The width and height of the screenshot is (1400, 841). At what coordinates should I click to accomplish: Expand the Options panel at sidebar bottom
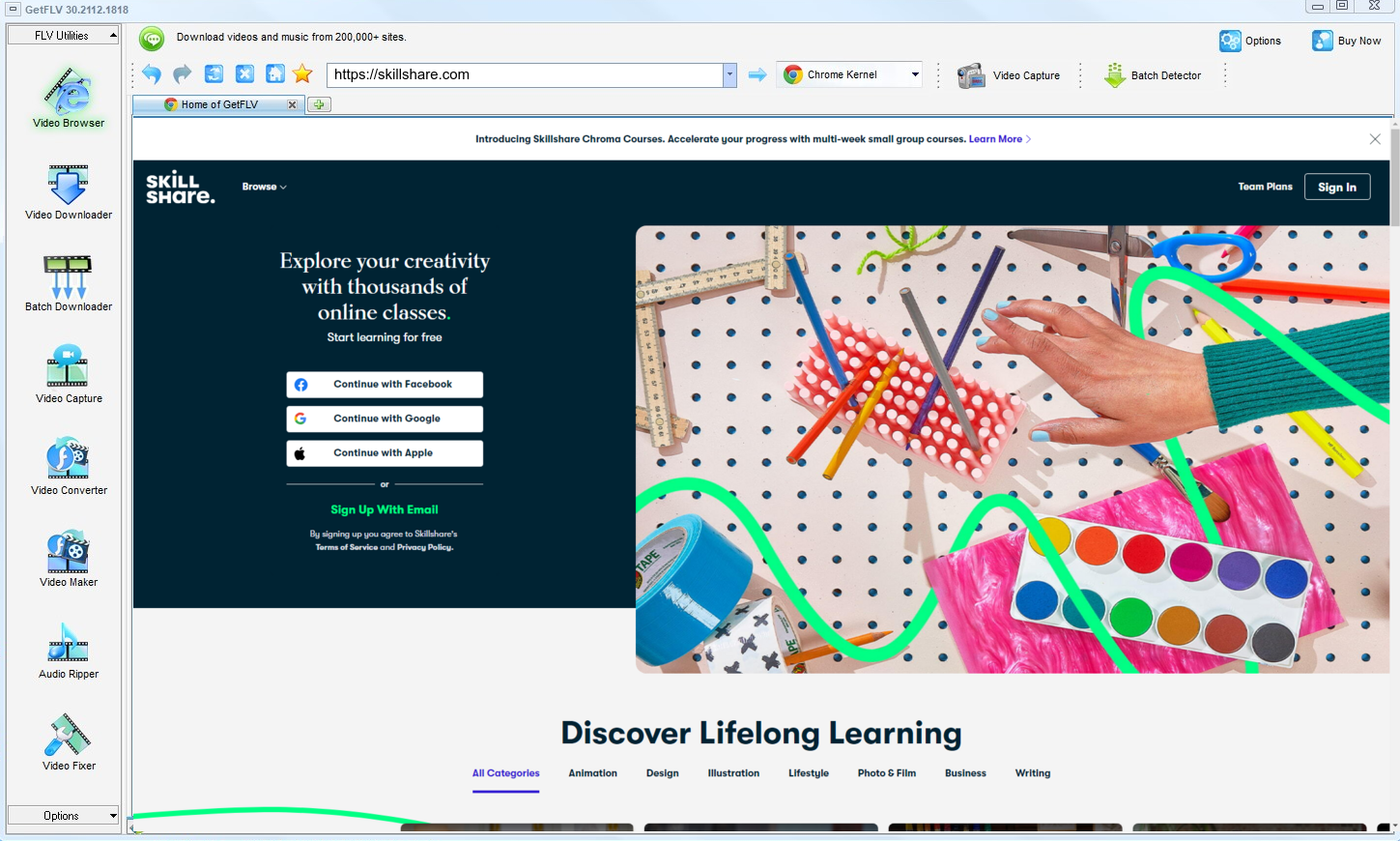coord(63,816)
